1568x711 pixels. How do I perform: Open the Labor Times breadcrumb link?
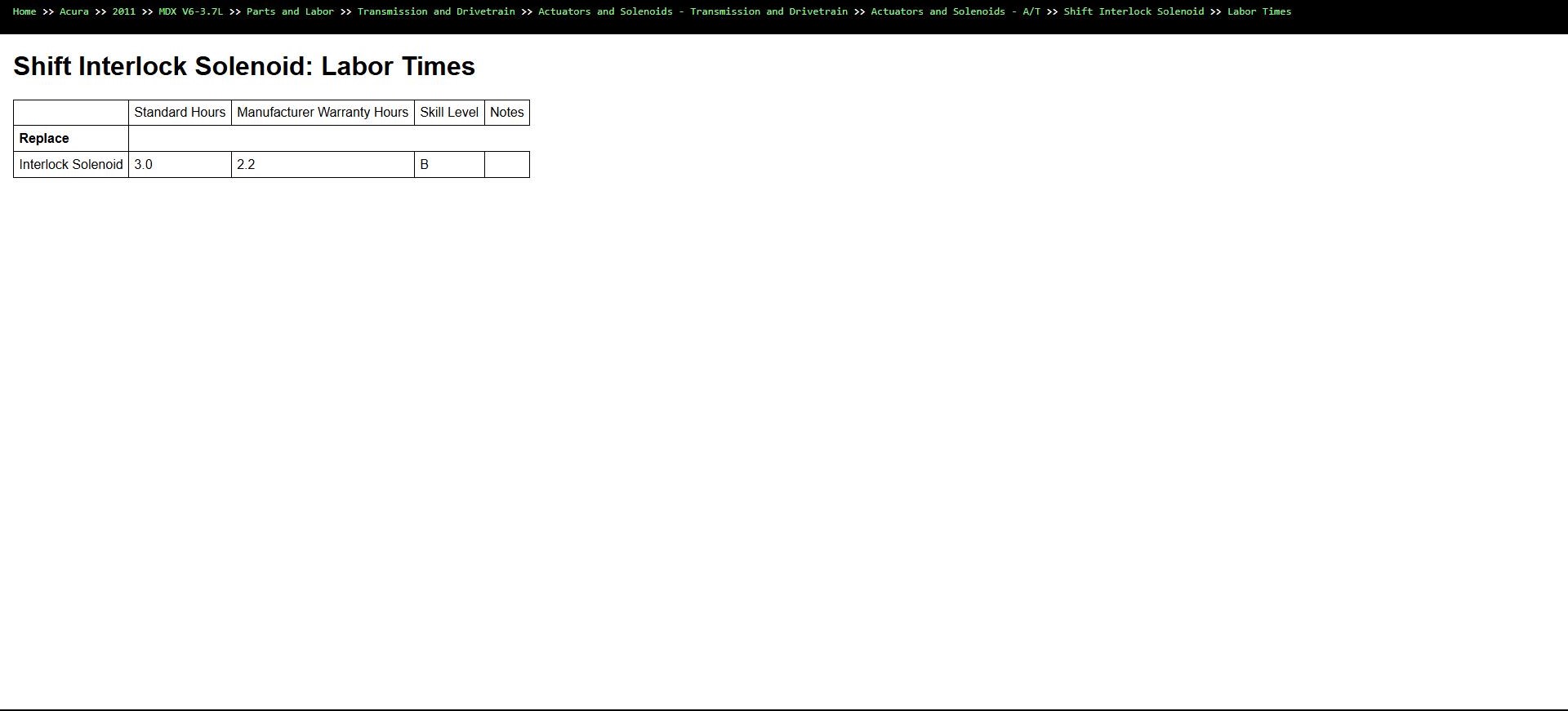point(1259,11)
